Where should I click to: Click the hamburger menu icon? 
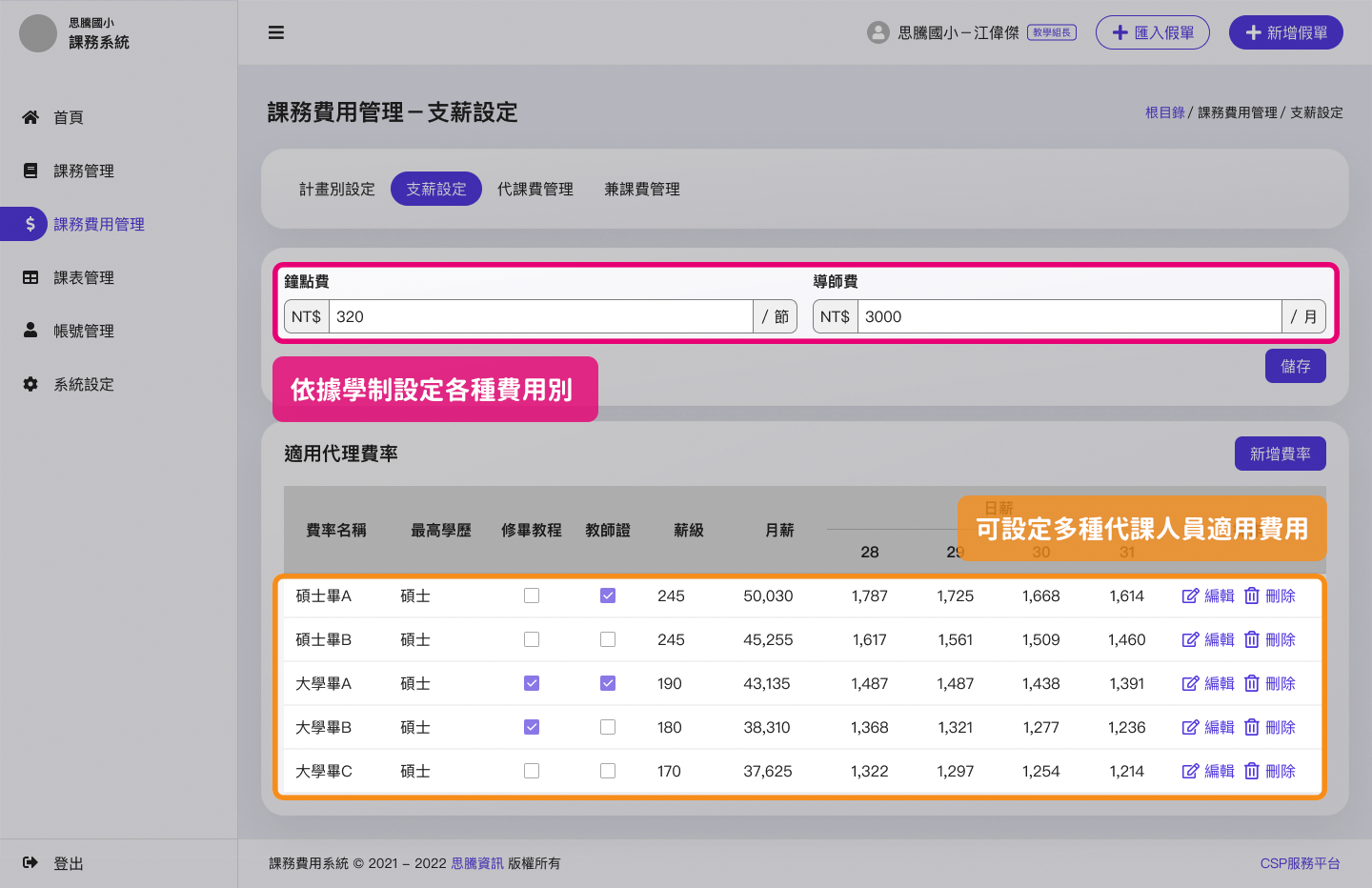[276, 32]
